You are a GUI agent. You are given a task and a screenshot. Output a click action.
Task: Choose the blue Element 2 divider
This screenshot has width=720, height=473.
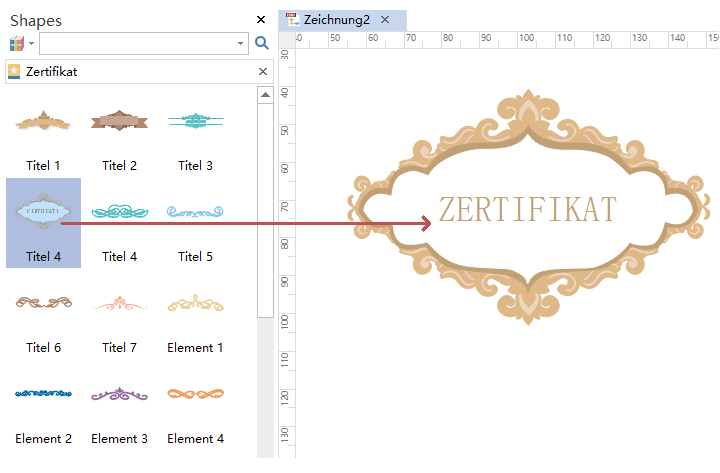point(43,394)
